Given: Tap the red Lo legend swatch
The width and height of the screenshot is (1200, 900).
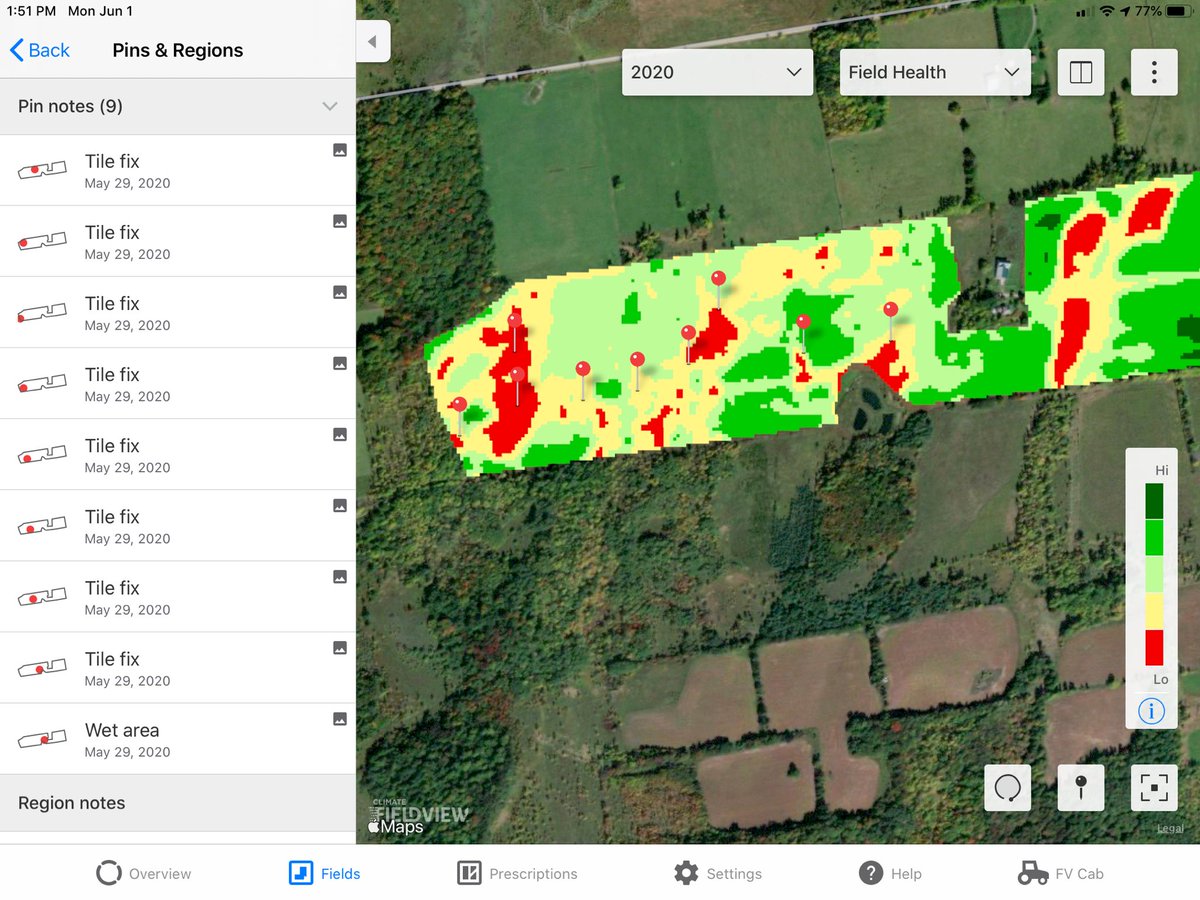Looking at the screenshot, I should [1154, 647].
